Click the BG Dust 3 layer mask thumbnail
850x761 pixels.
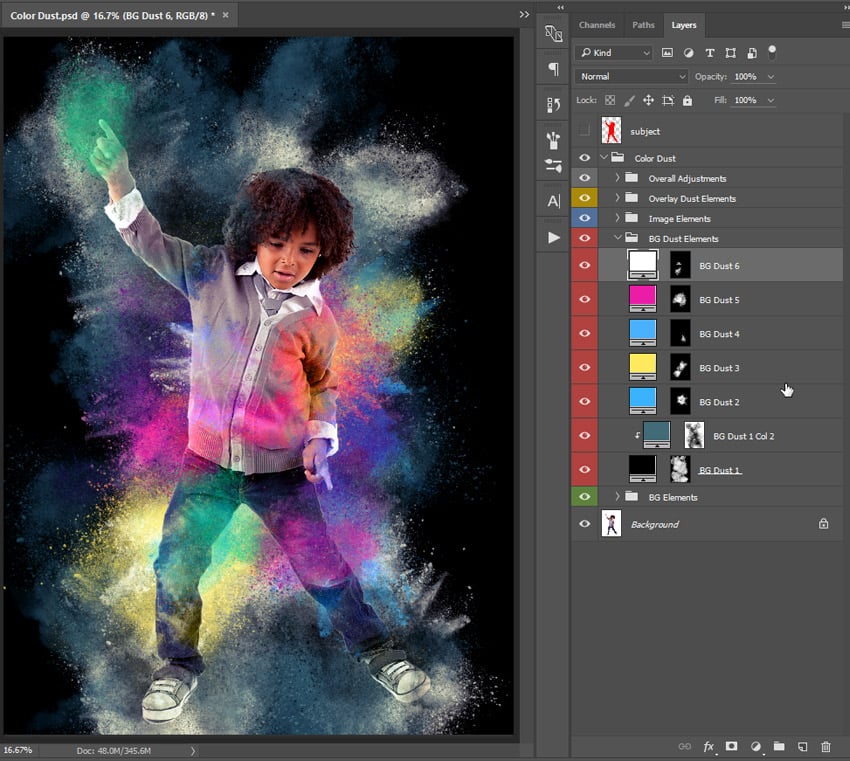click(680, 368)
